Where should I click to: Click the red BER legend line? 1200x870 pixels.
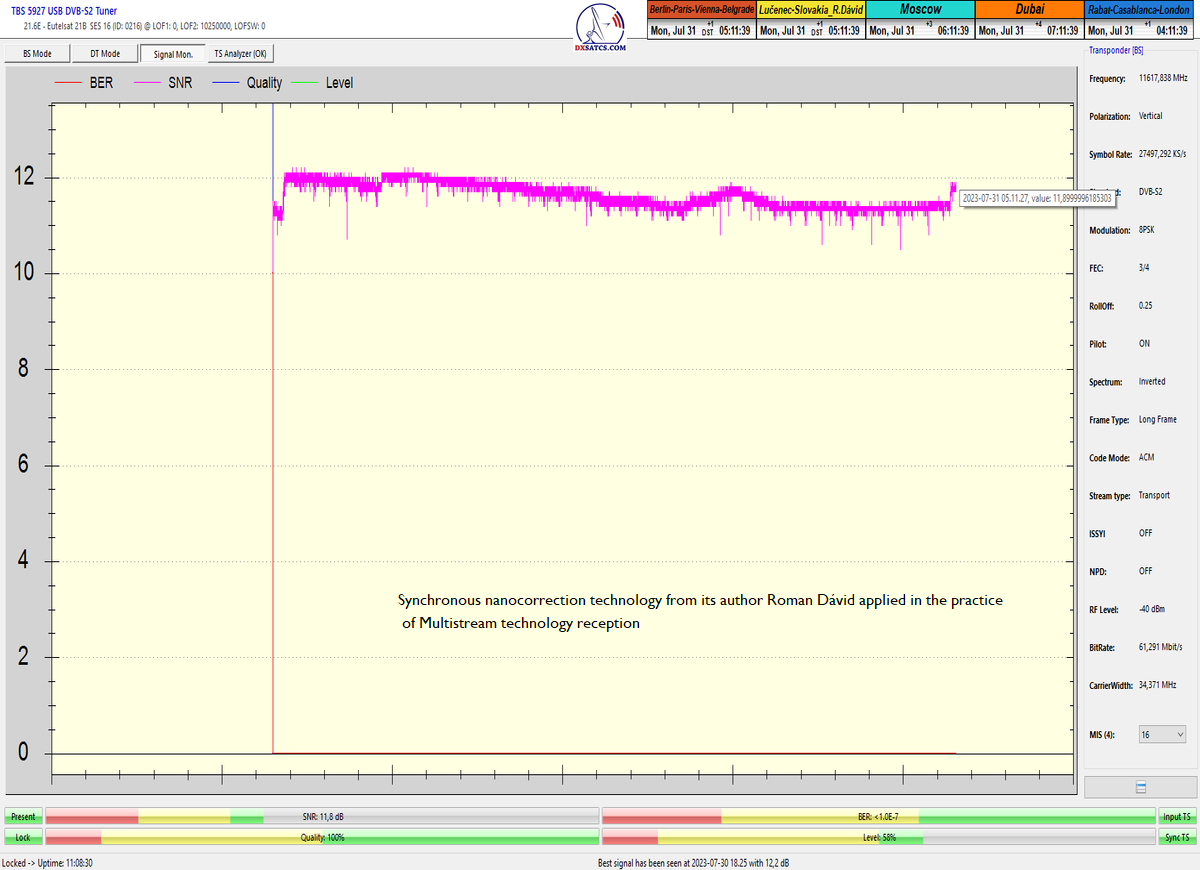67,83
